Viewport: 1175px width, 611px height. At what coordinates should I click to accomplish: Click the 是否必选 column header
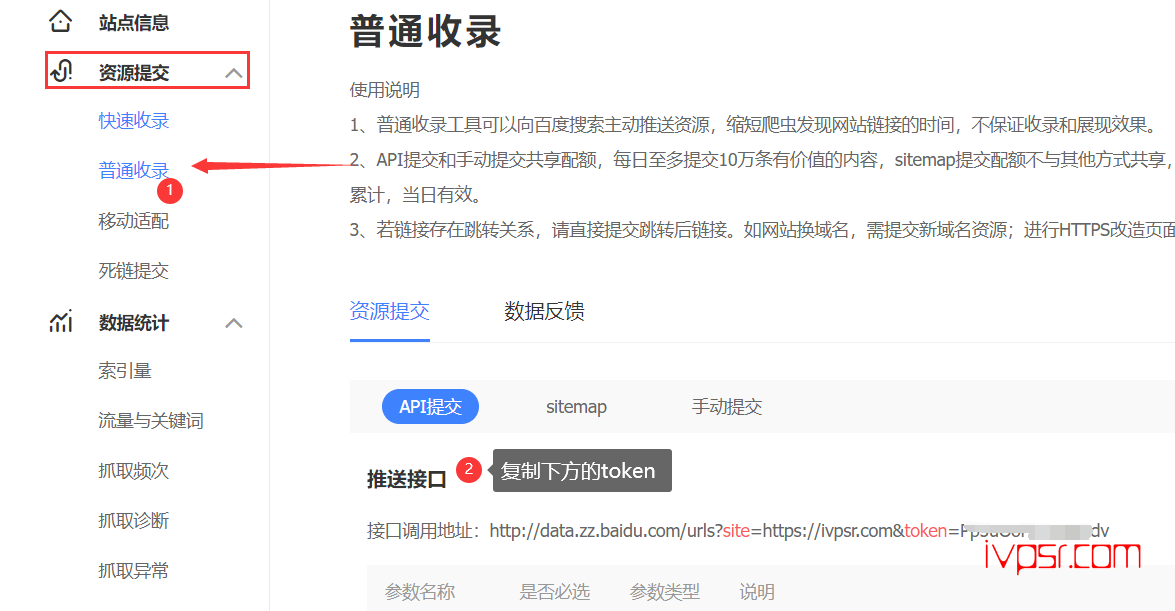555,592
